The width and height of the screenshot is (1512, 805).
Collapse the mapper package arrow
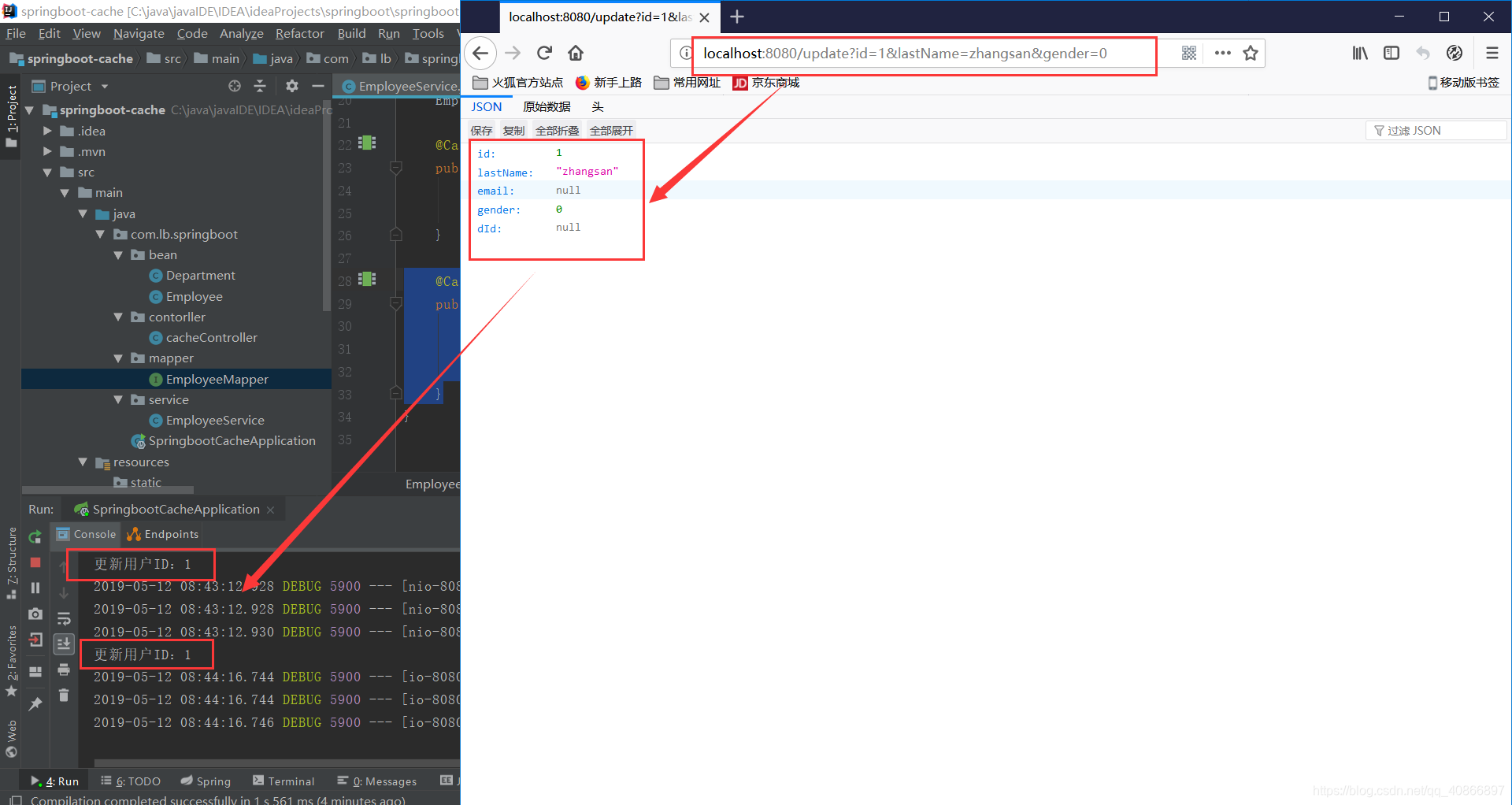pos(118,358)
